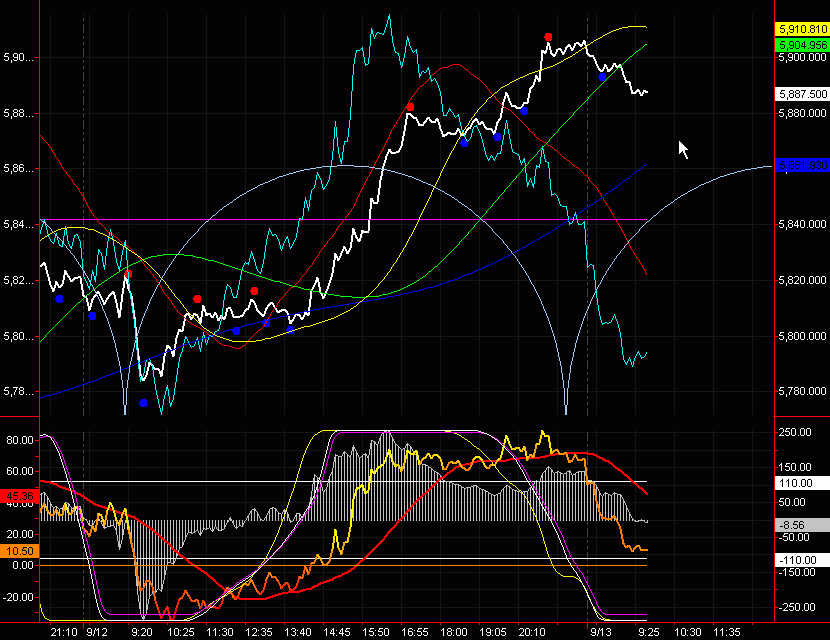The width and height of the screenshot is (830, 640).
Task: Click the -250.00 indicator scale value
Action: point(797,607)
